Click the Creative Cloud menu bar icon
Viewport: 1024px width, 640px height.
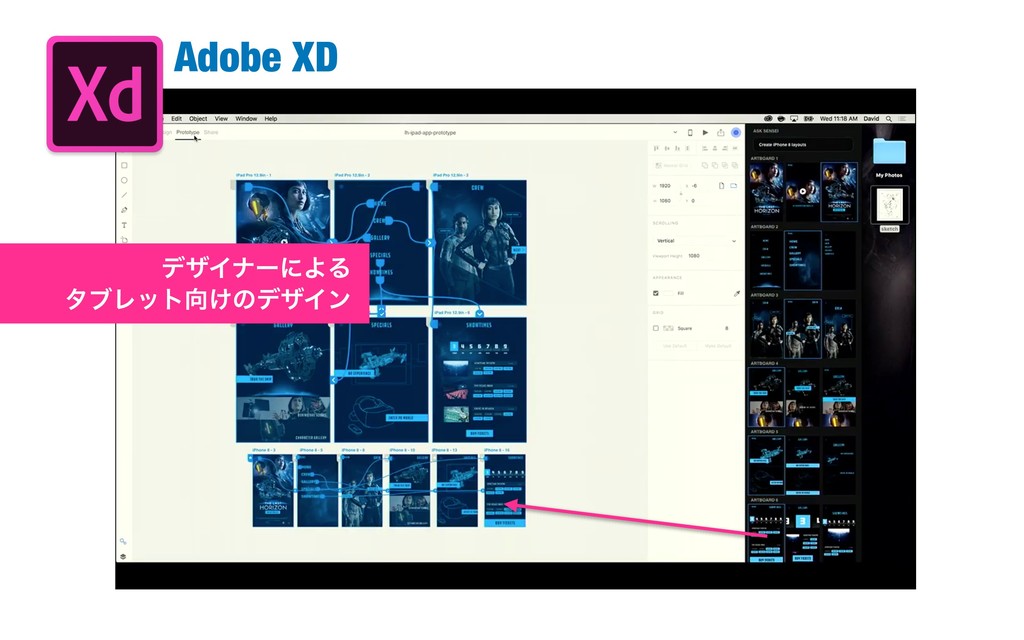(x=768, y=119)
